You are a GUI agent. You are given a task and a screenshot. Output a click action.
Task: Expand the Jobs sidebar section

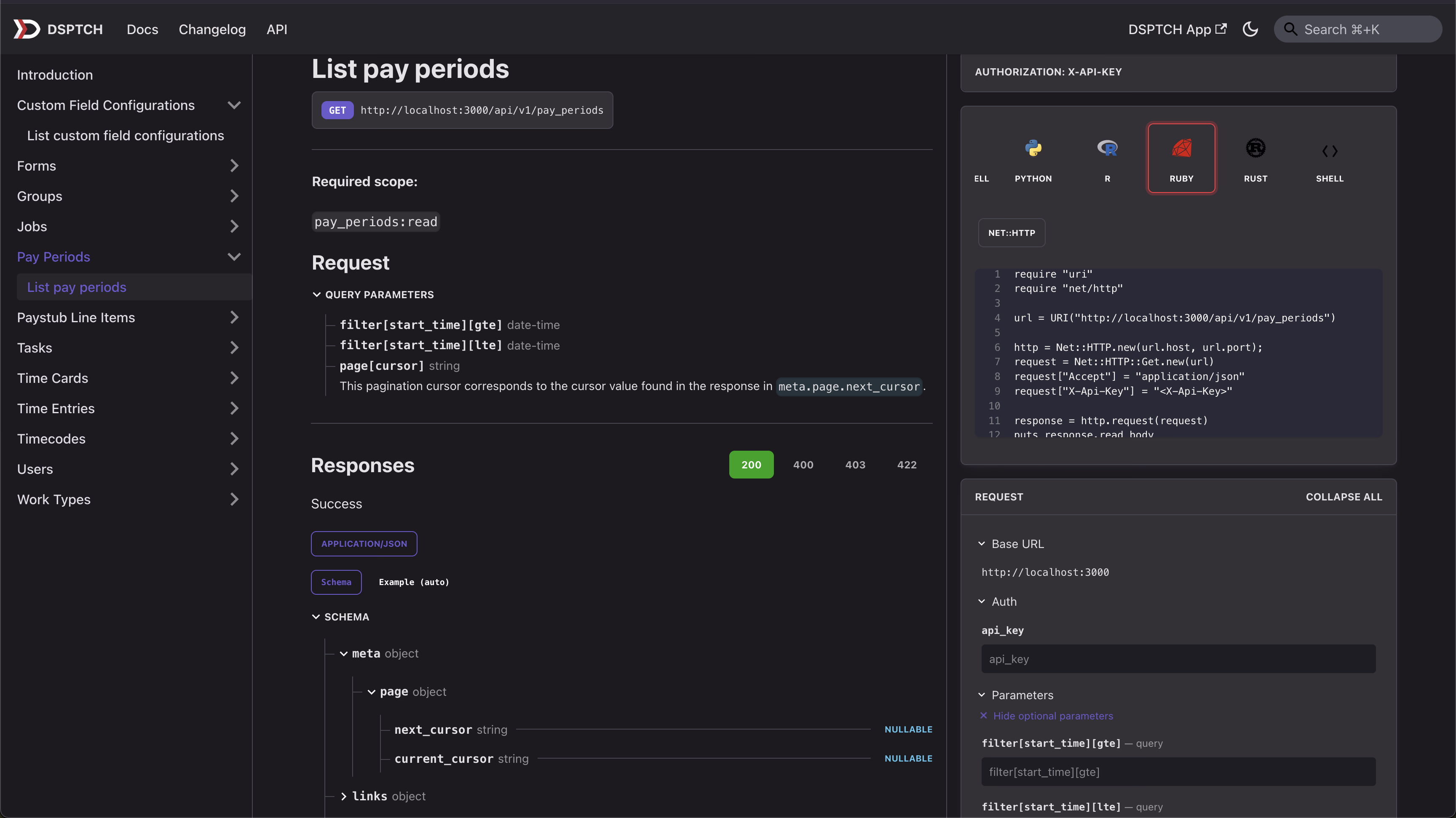point(234,227)
